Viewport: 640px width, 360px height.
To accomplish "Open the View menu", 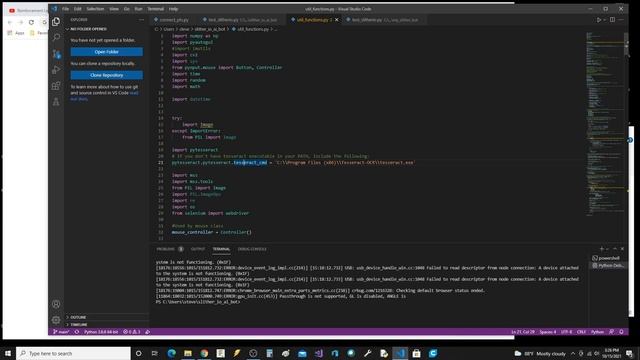I will tap(114, 9).
